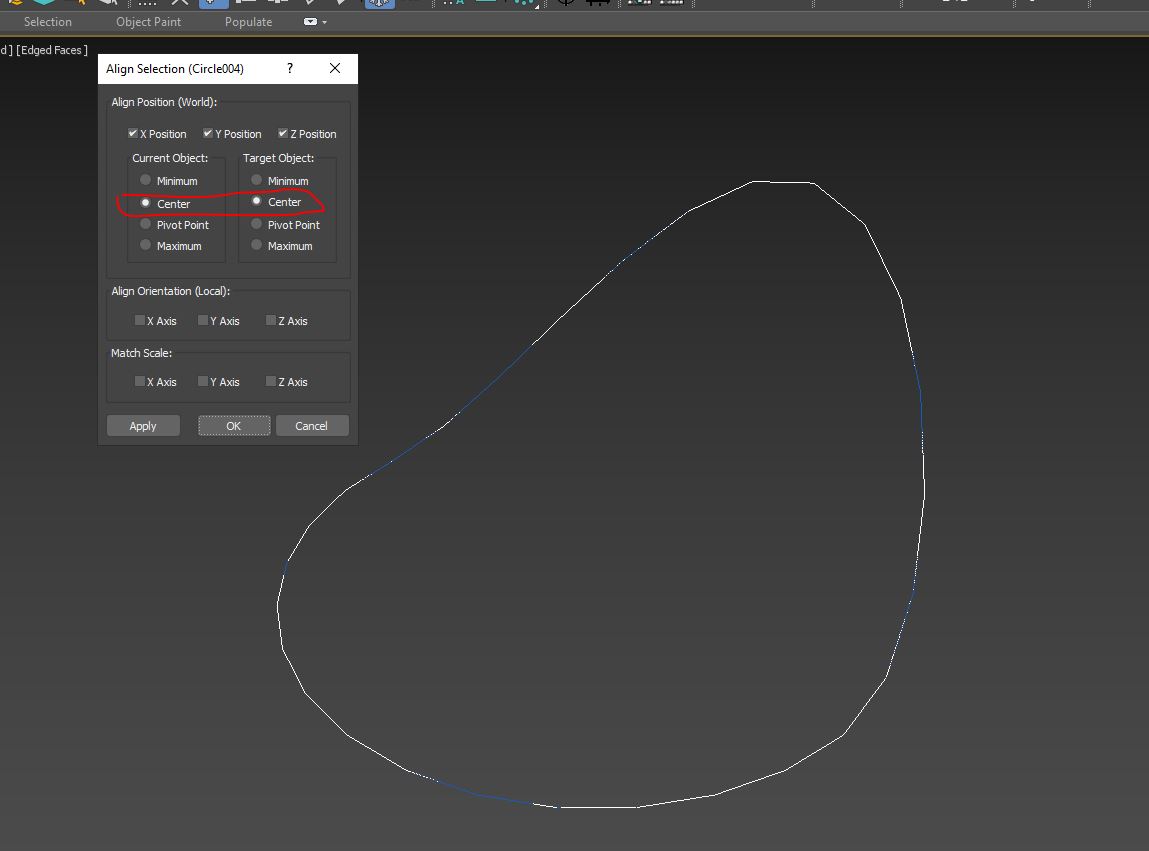Screen dimensions: 1149x851
Task: Select Pivot Point for Current Object
Action: pyautogui.click(x=146, y=224)
